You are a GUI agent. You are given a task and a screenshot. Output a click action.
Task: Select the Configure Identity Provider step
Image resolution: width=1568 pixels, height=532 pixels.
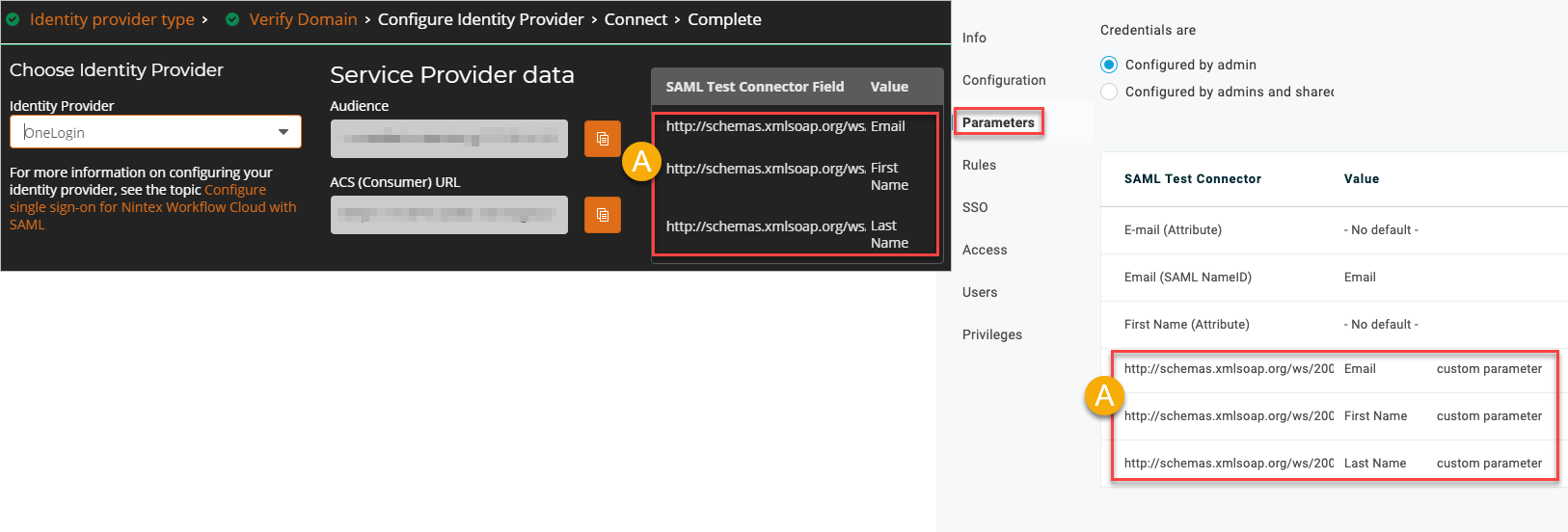(481, 19)
